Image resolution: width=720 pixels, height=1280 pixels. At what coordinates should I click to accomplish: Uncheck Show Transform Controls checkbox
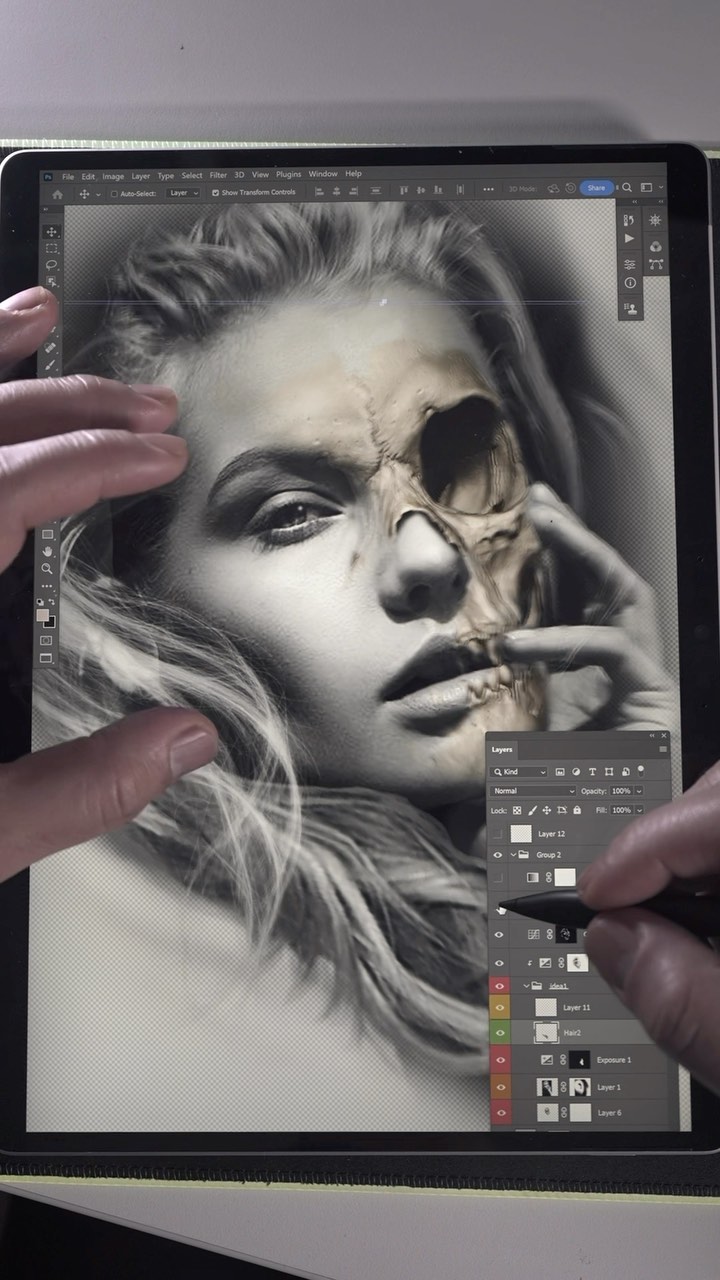click(x=216, y=193)
